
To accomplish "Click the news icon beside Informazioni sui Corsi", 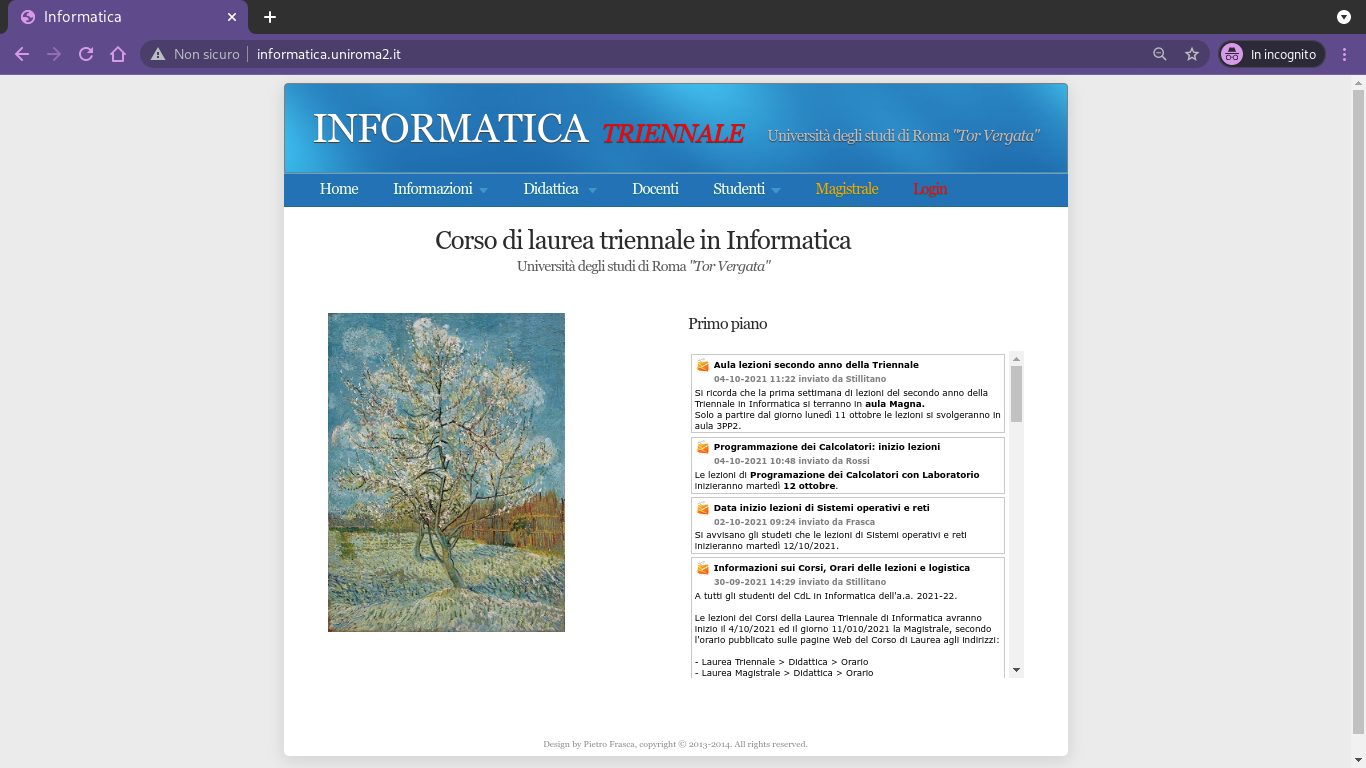I will [x=703, y=568].
